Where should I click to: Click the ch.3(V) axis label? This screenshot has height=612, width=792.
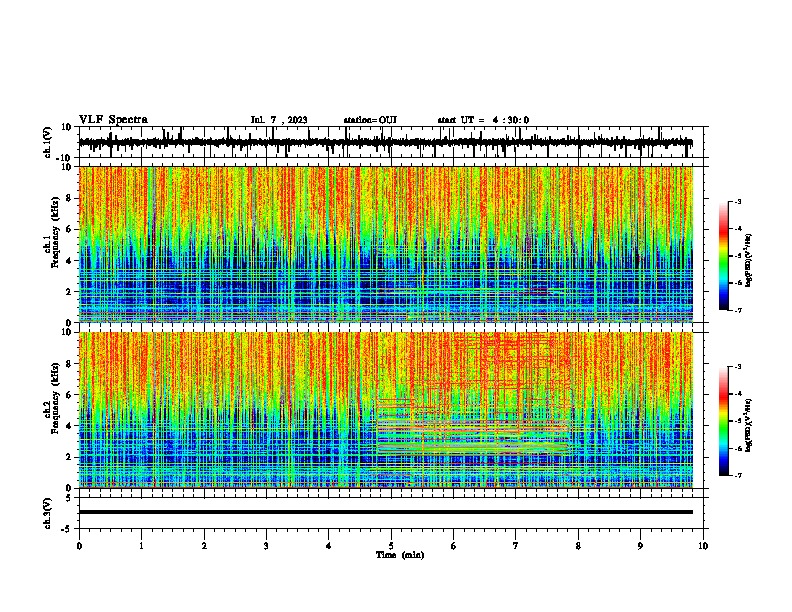47,513
